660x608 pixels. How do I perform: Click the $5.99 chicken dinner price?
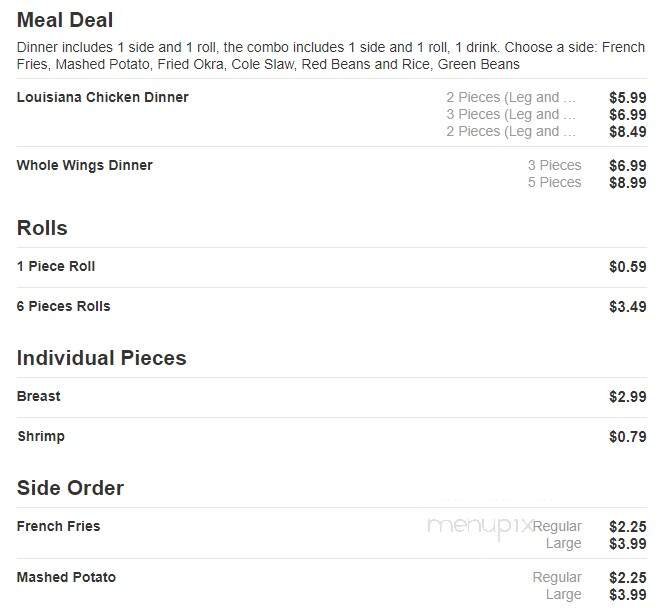click(627, 98)
